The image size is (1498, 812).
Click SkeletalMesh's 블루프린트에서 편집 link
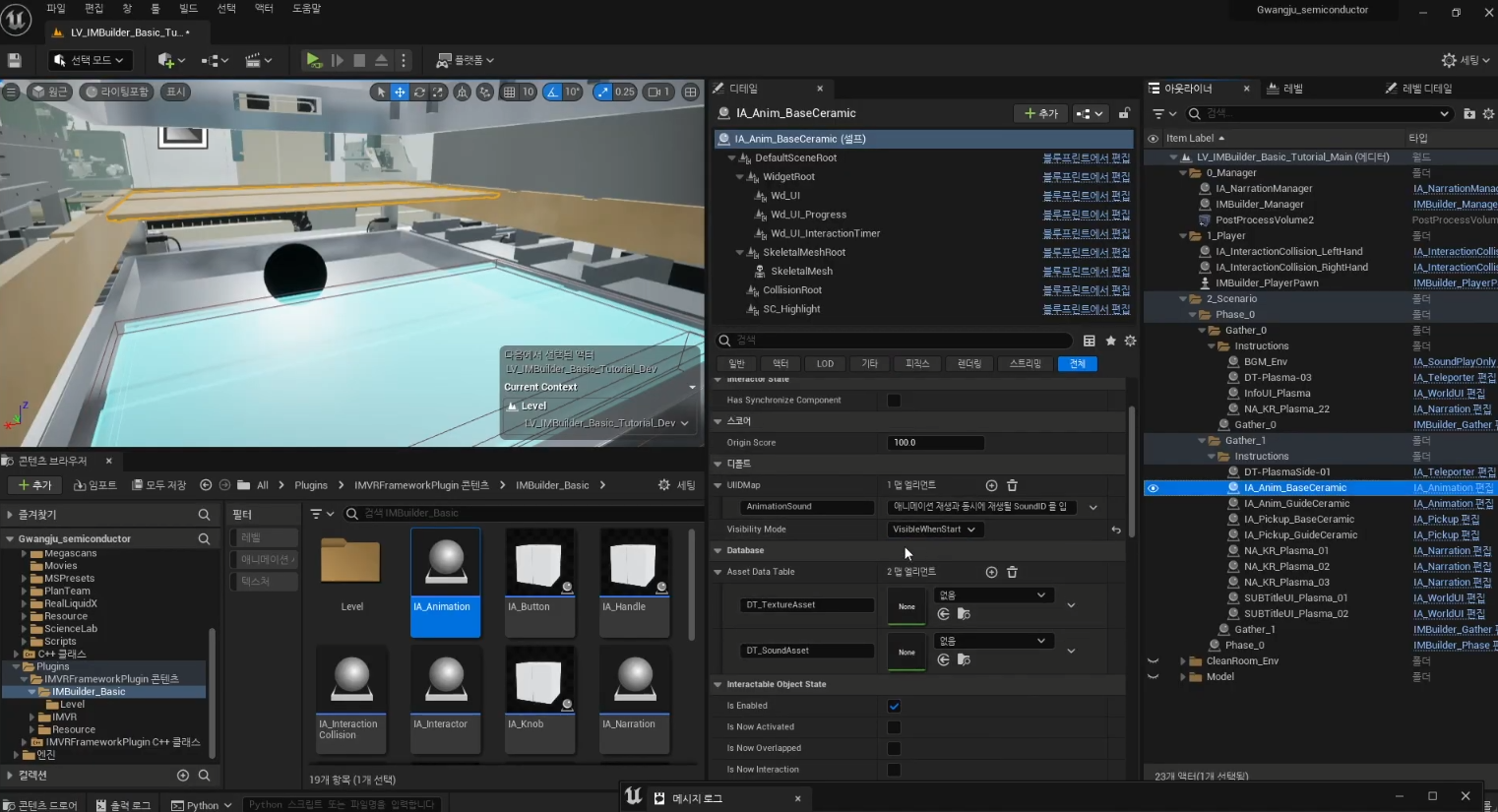[1088, 271]
